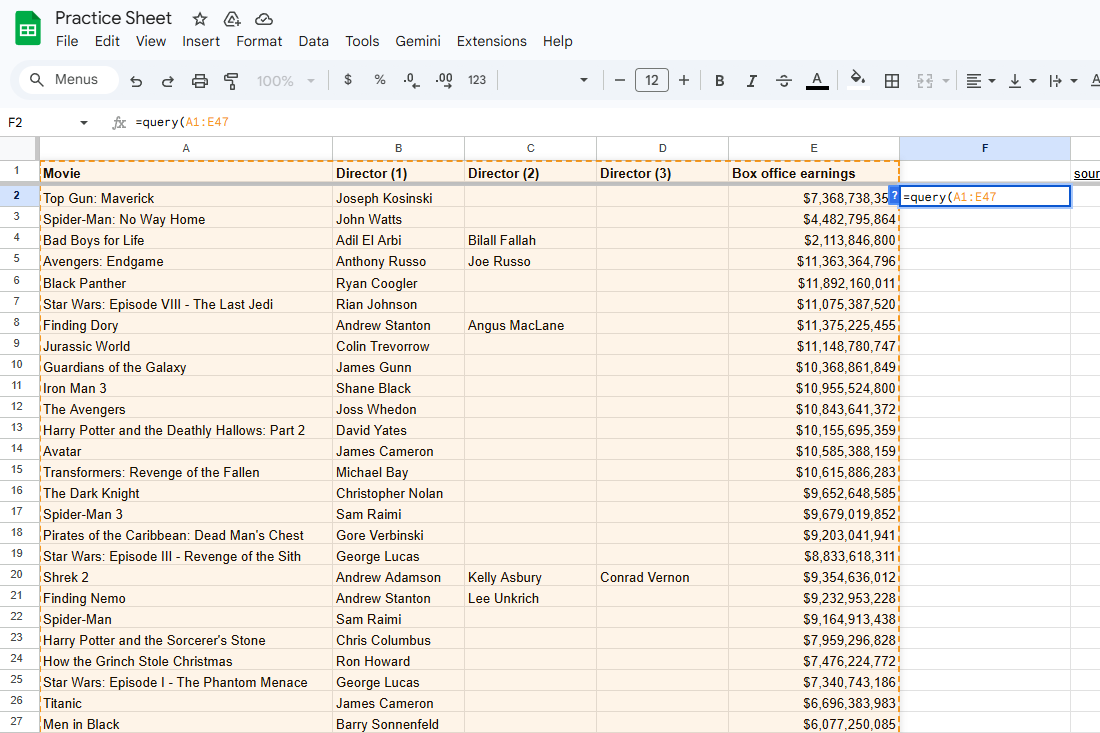
Task: Toggle bold formatting
Action: tap(719, 79)
